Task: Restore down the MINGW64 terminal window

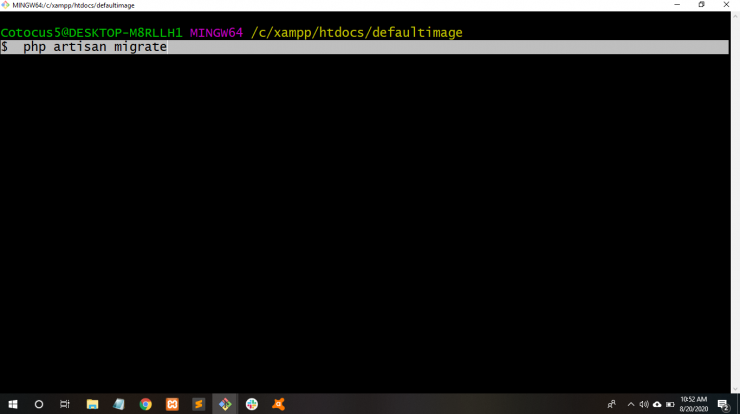Action: [702, 5]
